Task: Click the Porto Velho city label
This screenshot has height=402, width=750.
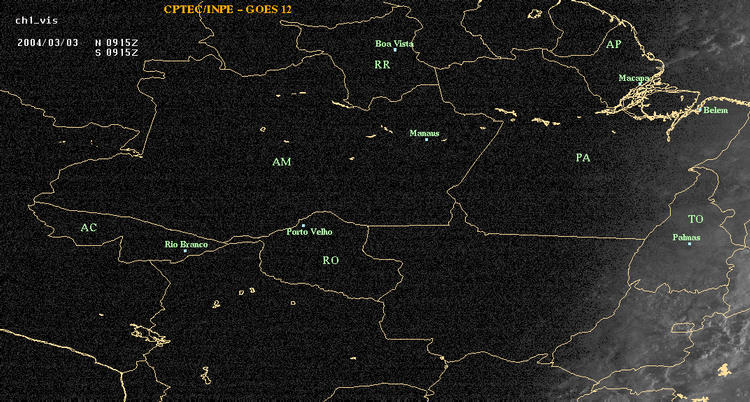Action: click(309, 232)
